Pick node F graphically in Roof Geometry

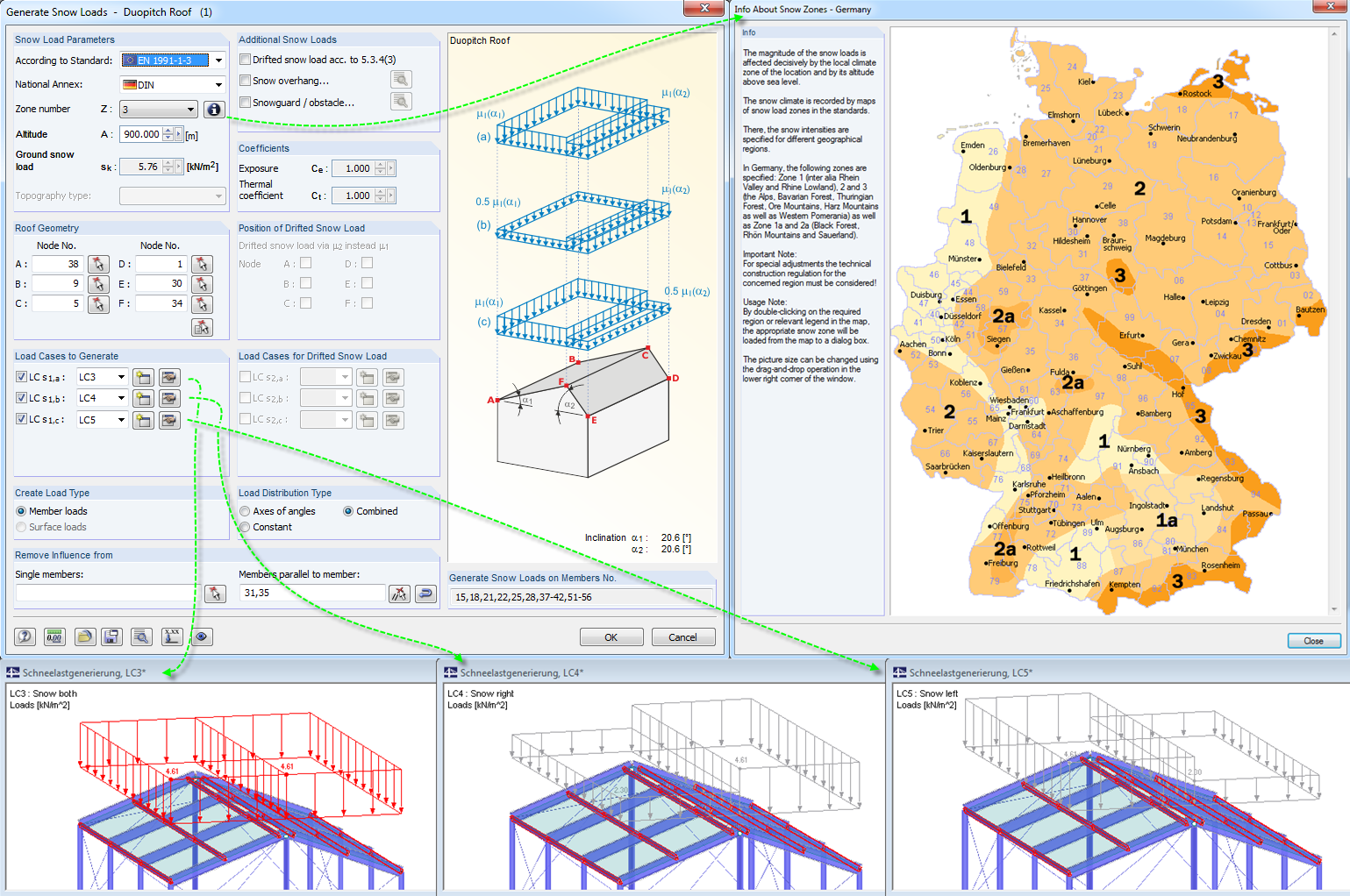click(202, 304)
